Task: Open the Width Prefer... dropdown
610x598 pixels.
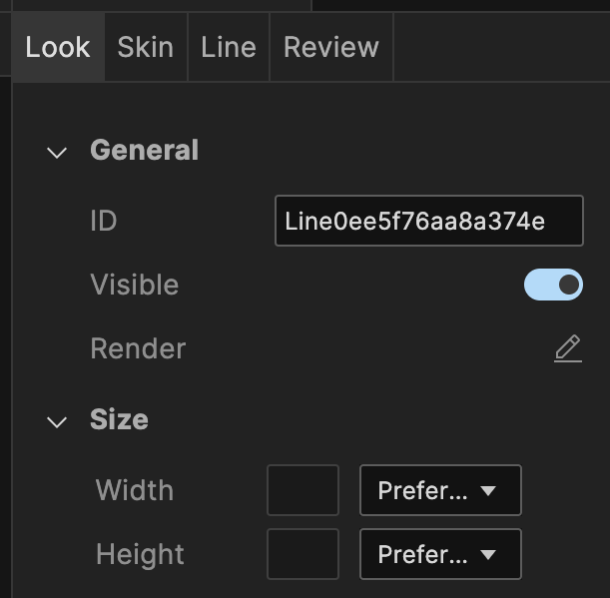Action: (440, 490)
